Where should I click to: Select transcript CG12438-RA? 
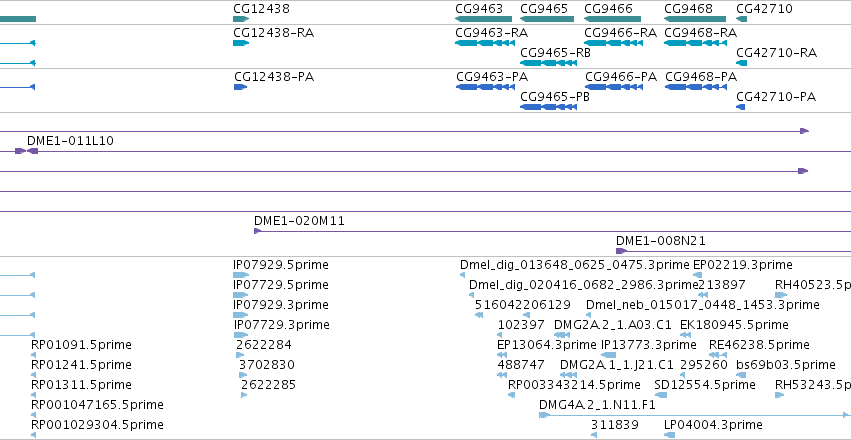241,43
